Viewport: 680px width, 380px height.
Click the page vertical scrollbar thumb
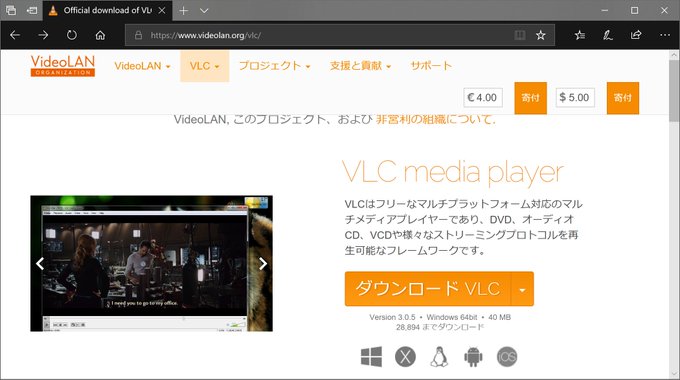674,91
